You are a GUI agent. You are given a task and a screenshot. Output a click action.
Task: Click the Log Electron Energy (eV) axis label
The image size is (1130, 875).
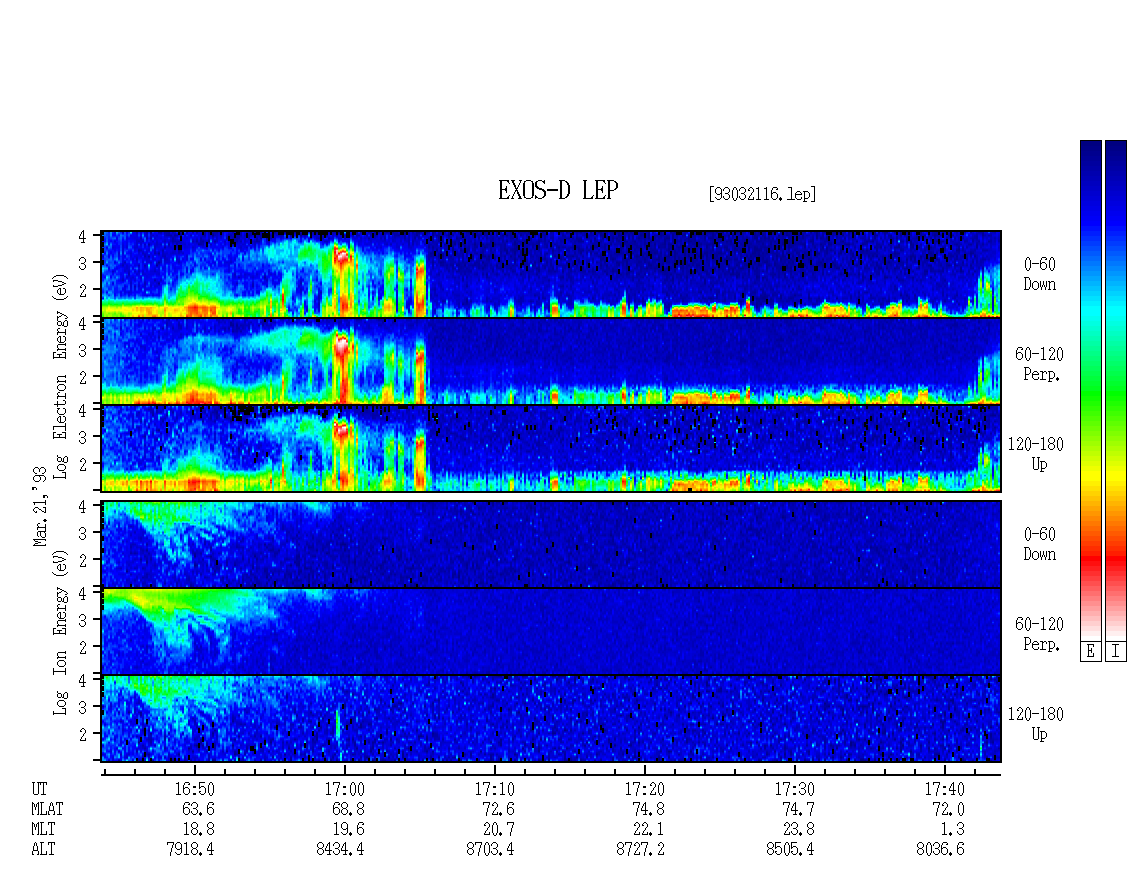coord(61,376)
